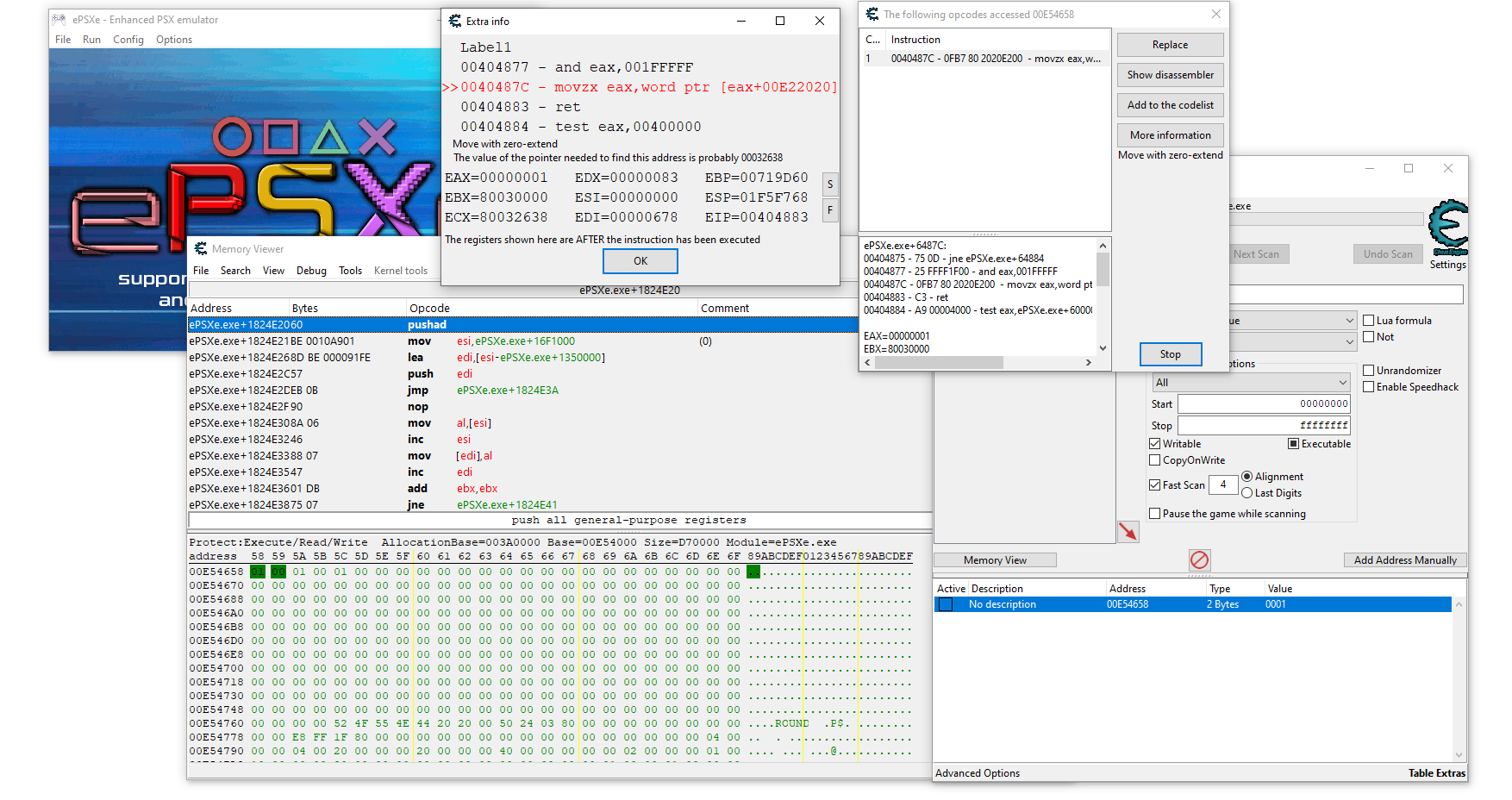
Task: Close the opcodes accessed window
Action: [x=1215, y=14]
